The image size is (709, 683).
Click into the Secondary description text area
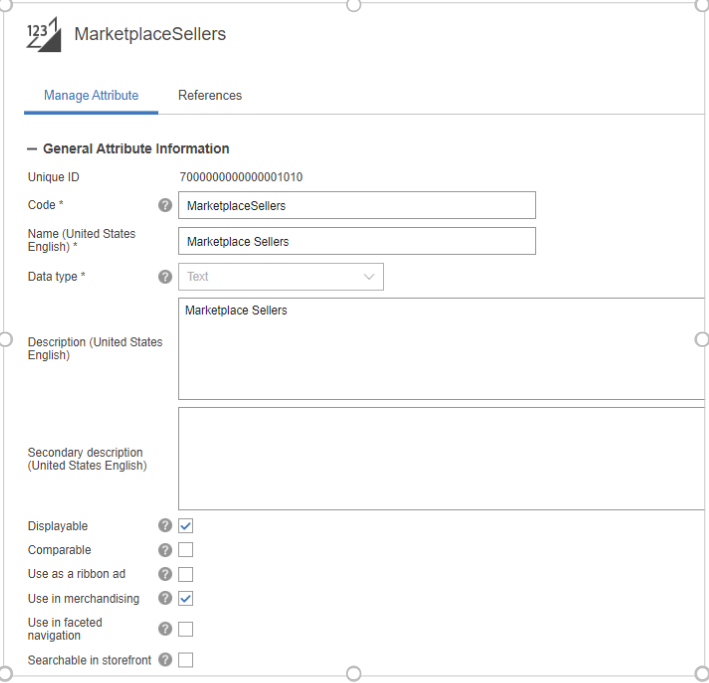(x=440, y=458)
